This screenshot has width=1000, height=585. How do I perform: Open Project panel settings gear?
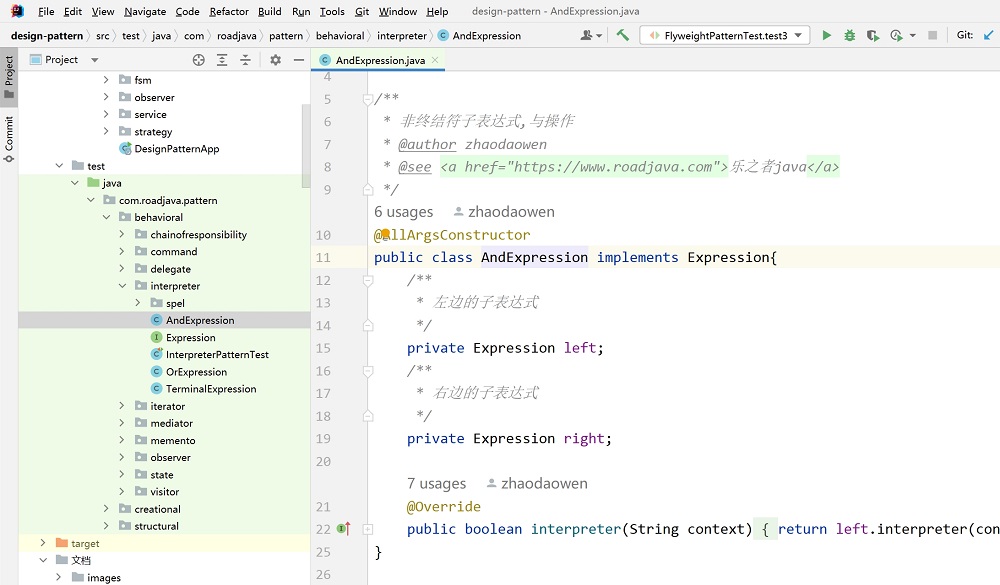[276, 60]
